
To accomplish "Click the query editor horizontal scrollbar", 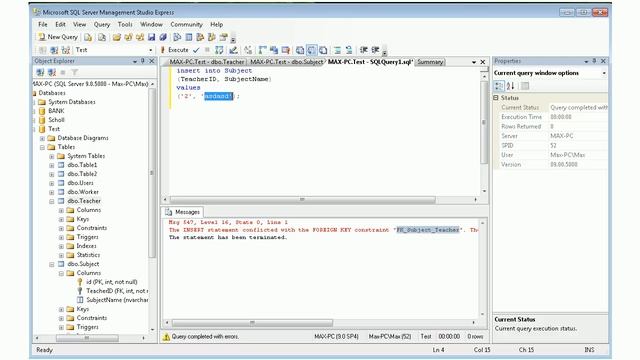I will click(302, 200).
